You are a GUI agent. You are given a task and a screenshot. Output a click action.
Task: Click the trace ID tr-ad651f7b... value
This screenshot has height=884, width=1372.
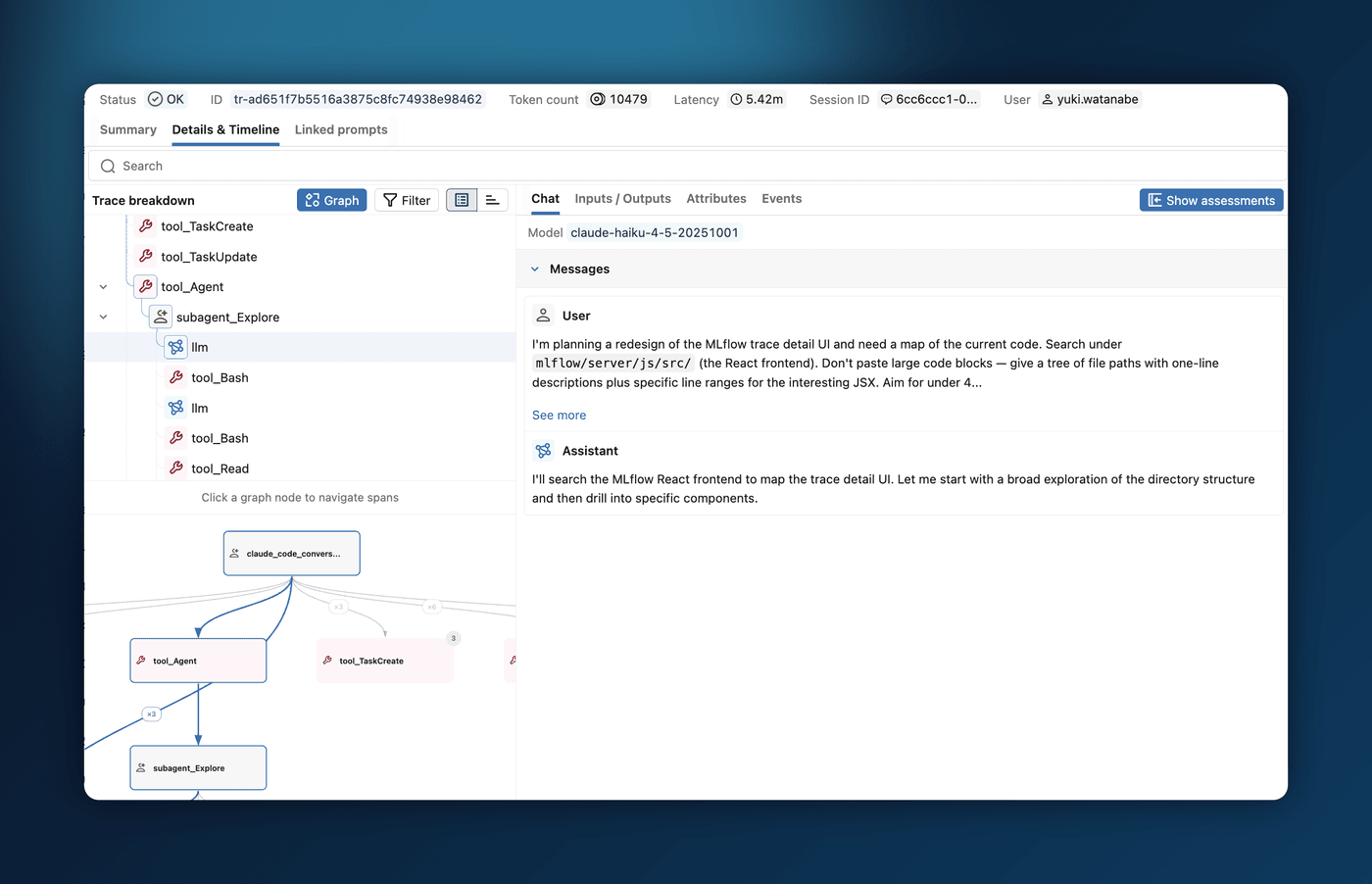(x=358, y=99)
